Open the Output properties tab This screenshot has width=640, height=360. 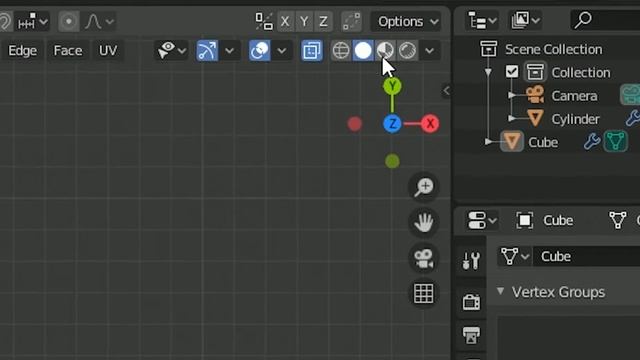(x=471, y=336)
